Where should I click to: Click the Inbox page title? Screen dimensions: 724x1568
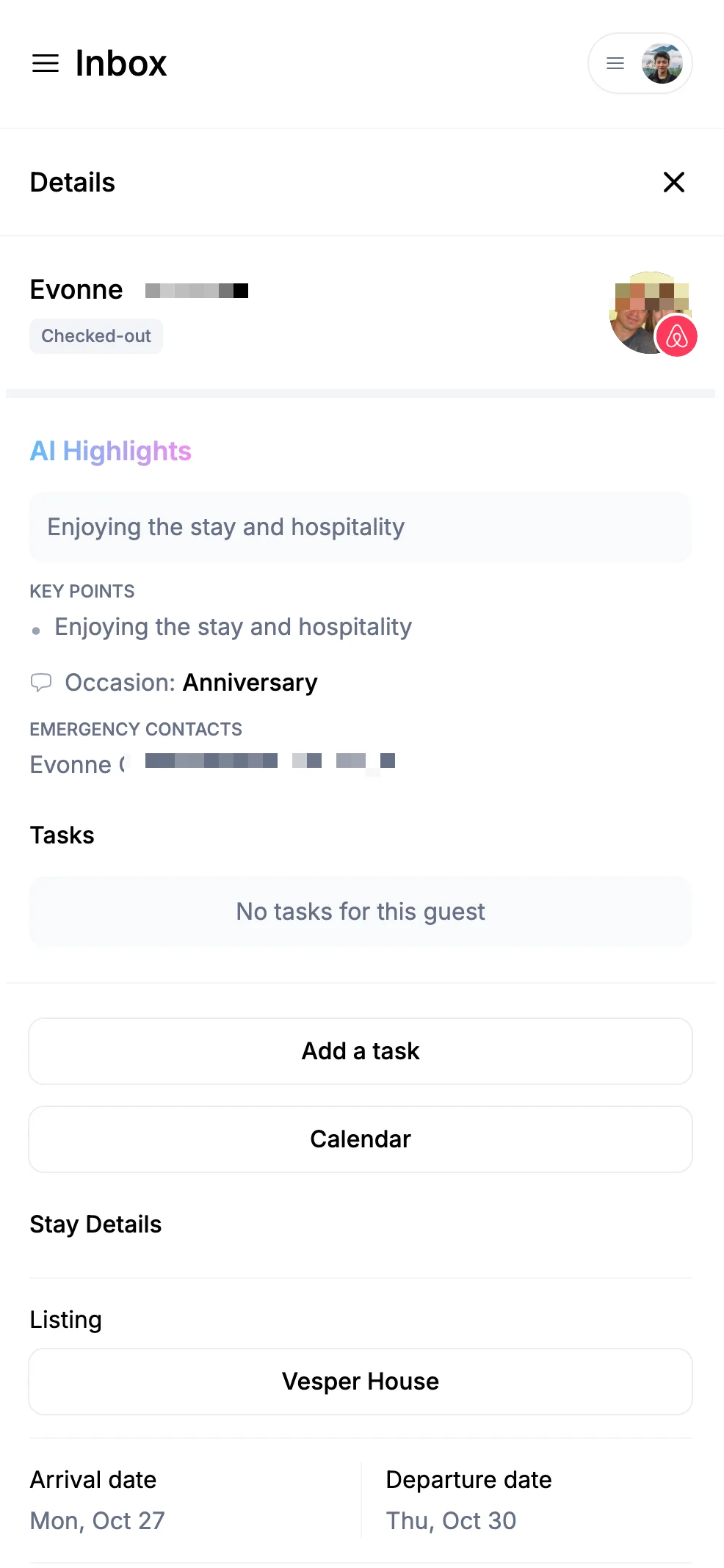click(121, 63)
